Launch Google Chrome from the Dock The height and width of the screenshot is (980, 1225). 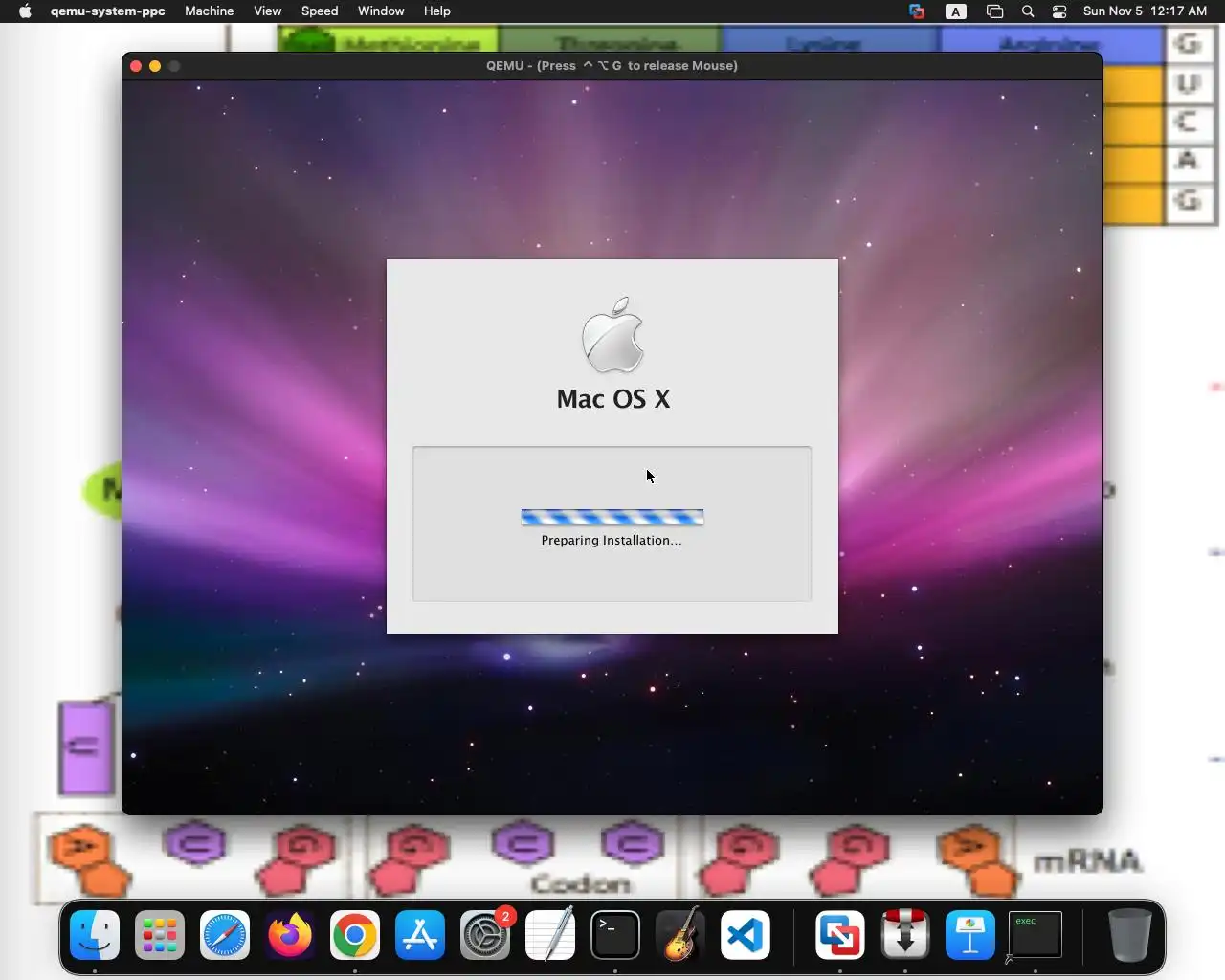tap(355, 934)
